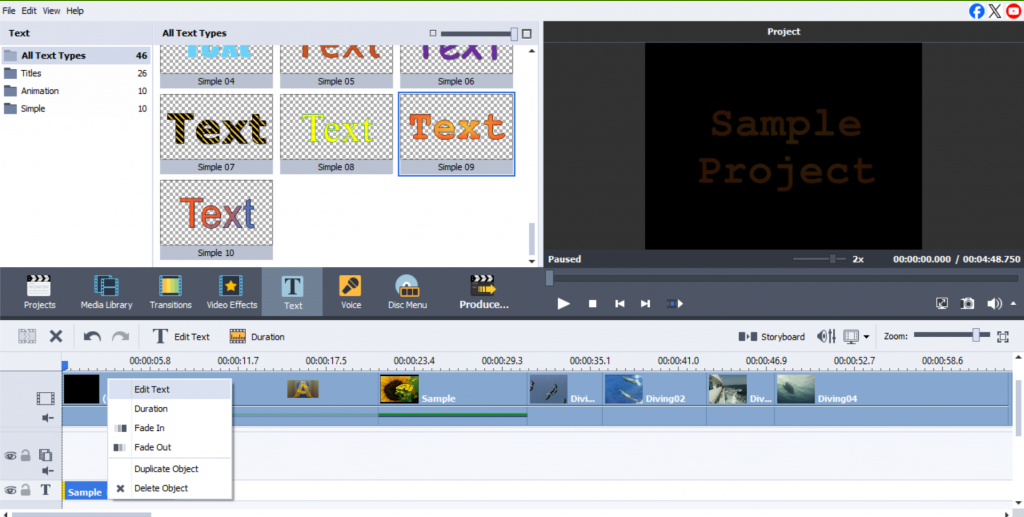Expand the Titles text category
Screen dimensions: 1024x517
click(31, 73)
